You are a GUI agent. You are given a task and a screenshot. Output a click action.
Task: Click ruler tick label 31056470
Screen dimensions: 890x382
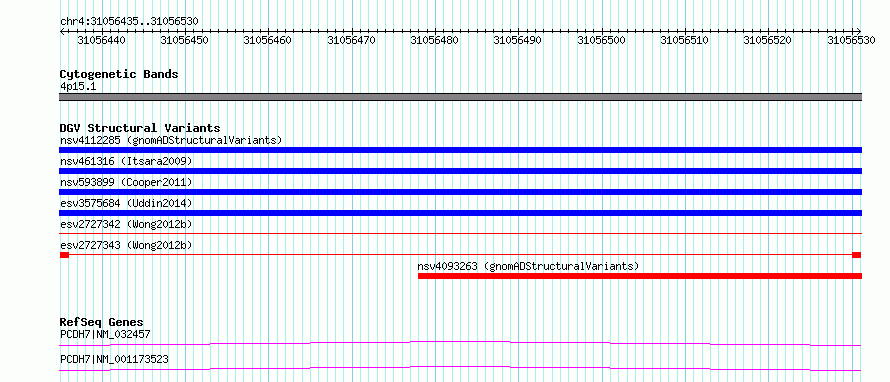(351, 40)
